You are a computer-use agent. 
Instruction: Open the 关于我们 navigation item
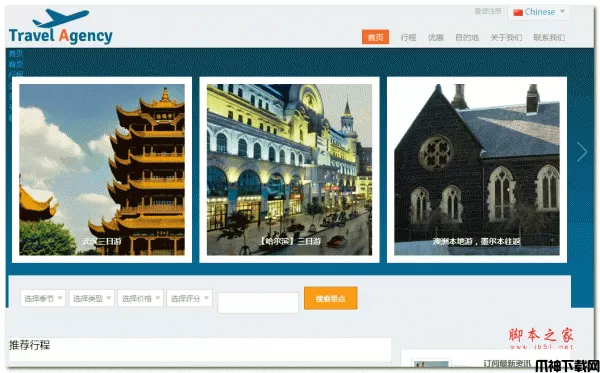(506, 37)
